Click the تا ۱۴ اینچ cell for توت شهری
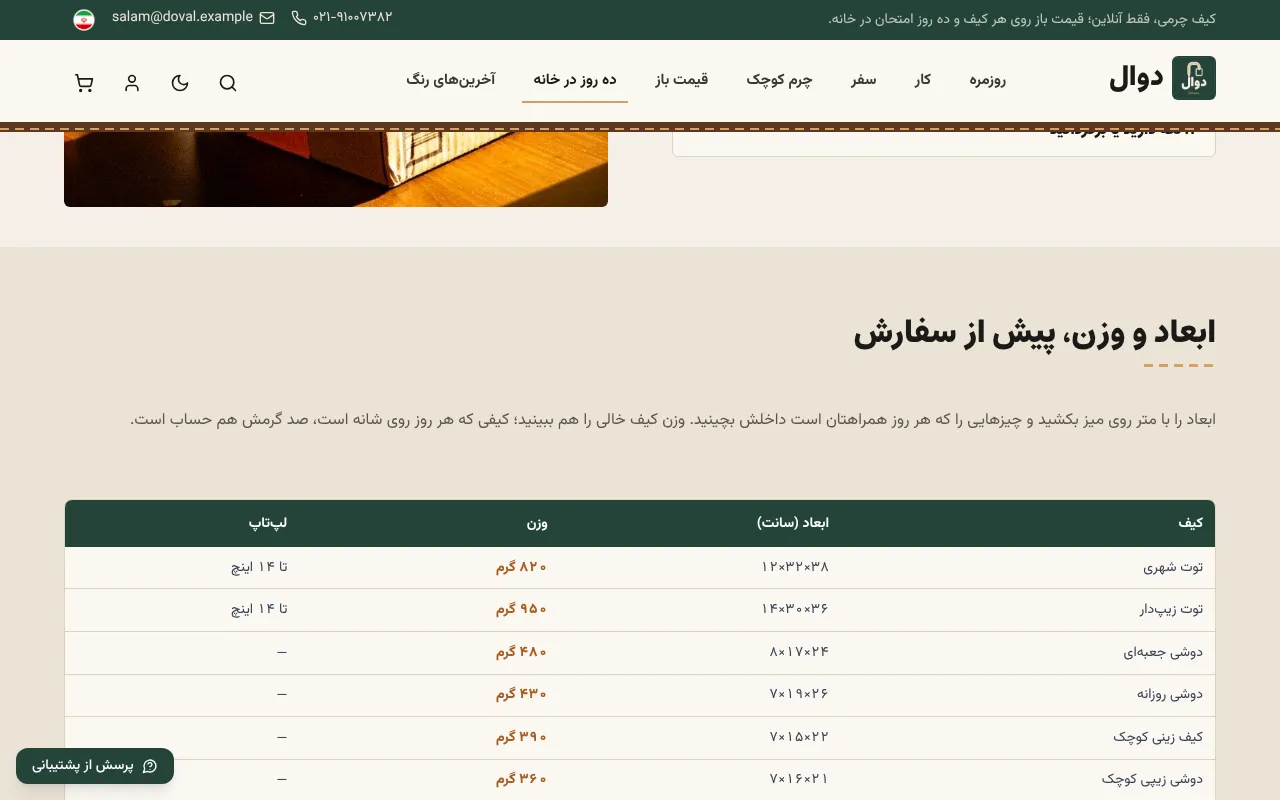This screenshot has width=1280, height=800. click(259, 567)
